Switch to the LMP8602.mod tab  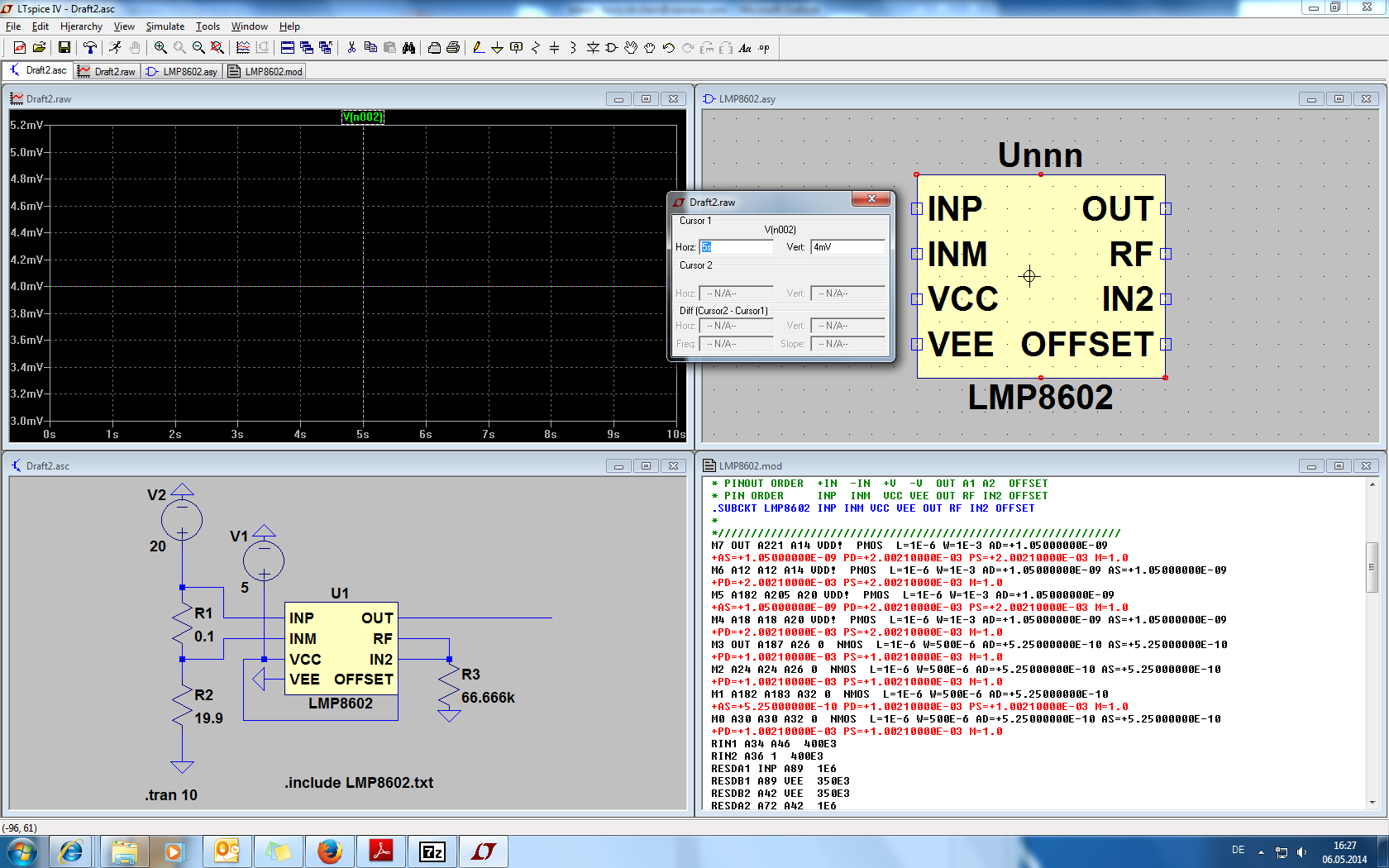(x=265, y=71)
